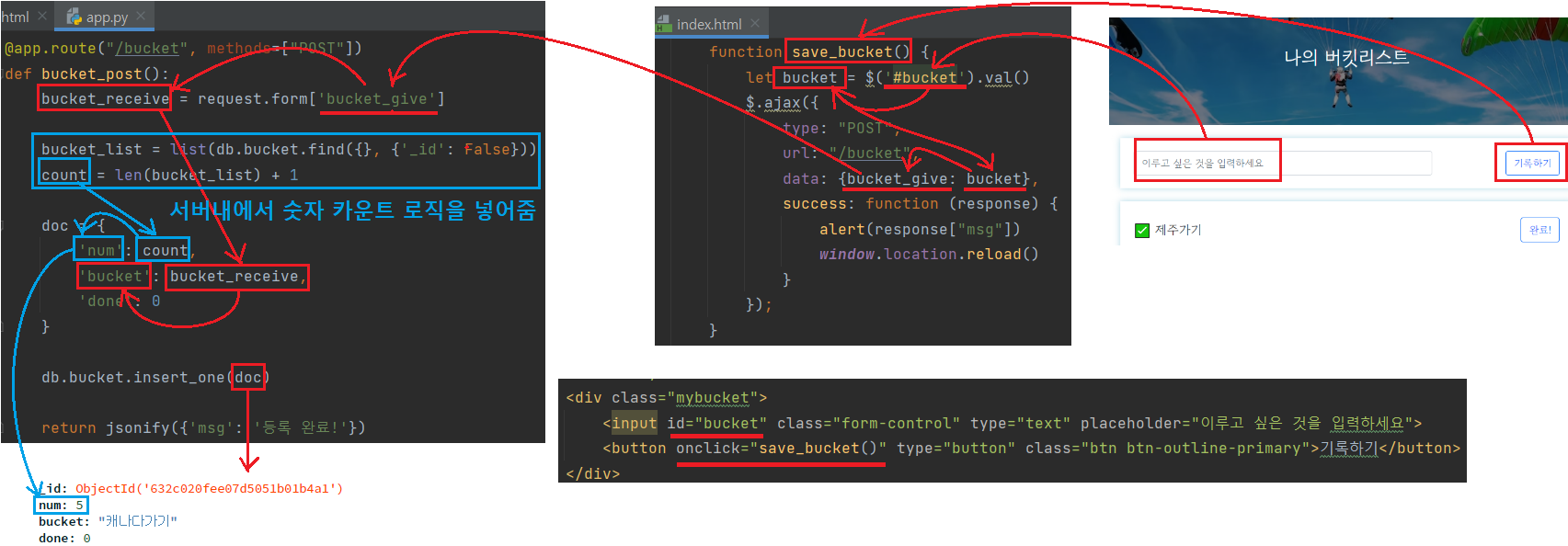Click the 'data: {bucket_give: bucket}' line
This screenshot has width=1568, height=546.
(x=910, y=178)
